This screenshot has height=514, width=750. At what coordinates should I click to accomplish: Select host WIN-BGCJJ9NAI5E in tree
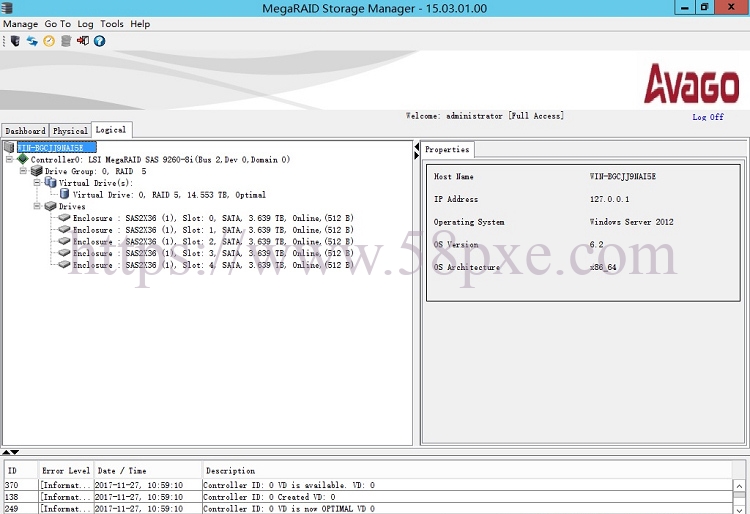[x=56, y=147]
